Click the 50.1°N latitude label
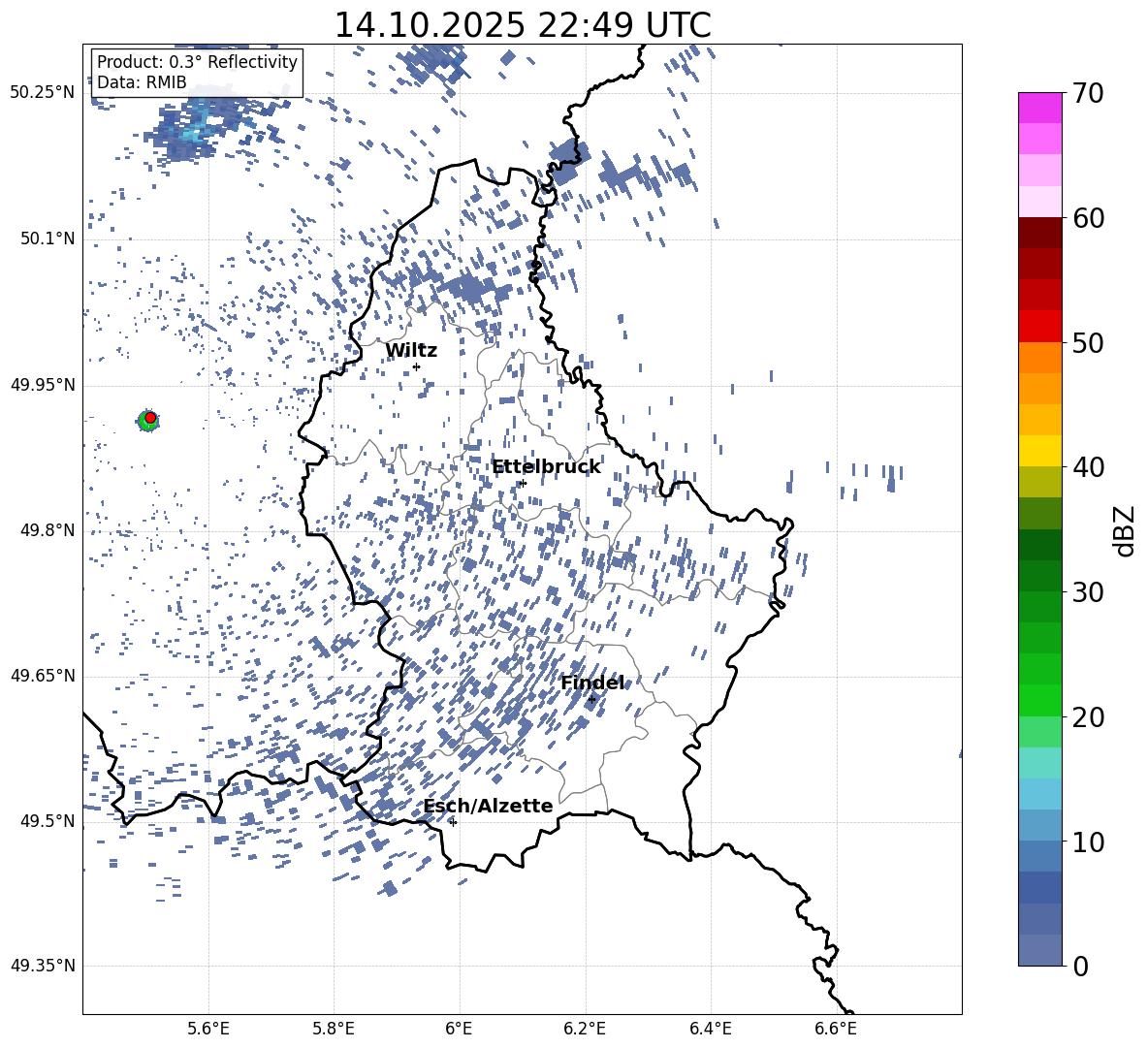 tap(48, 239)
